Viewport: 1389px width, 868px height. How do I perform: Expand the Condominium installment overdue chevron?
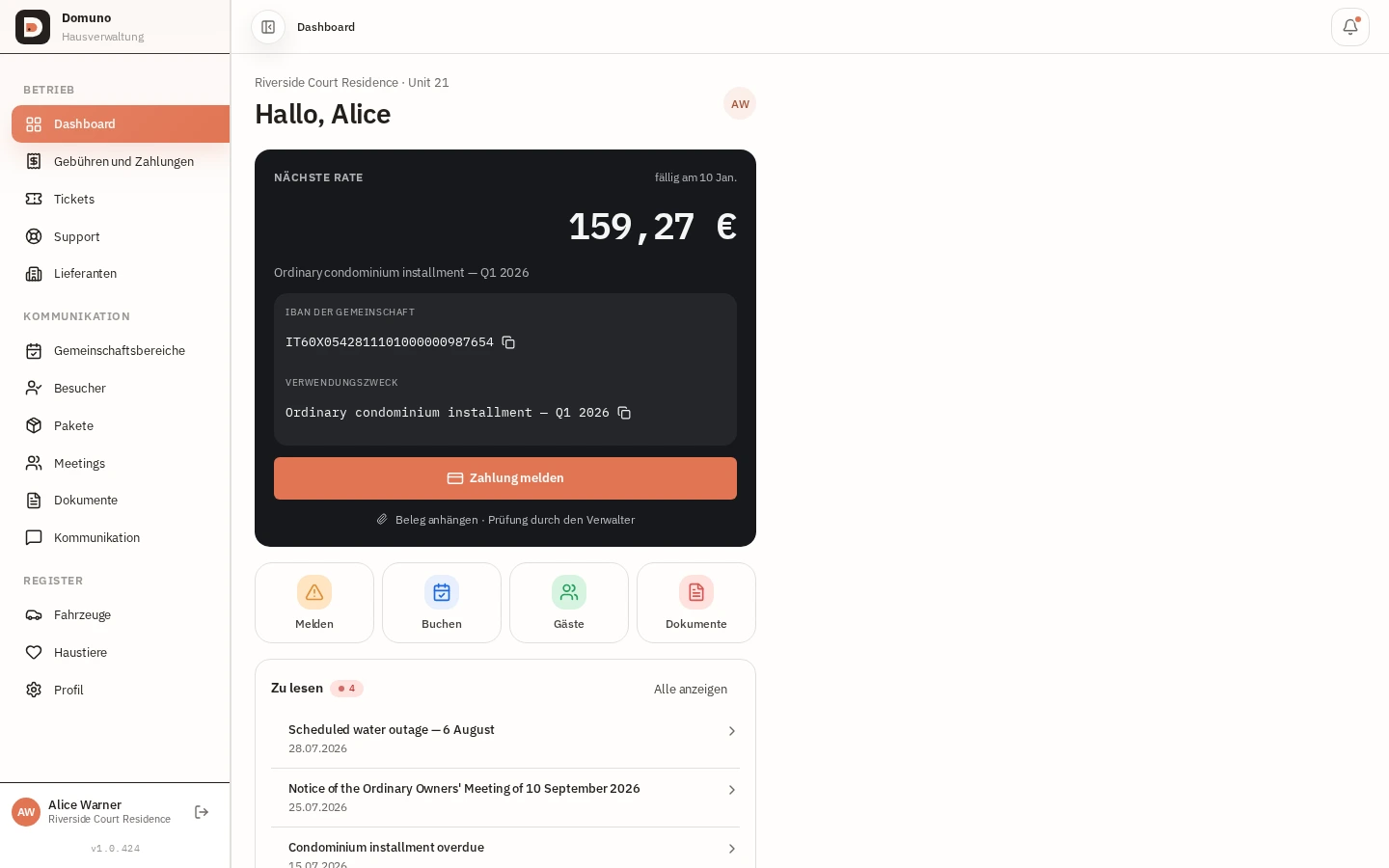click(x=732, y=849)
